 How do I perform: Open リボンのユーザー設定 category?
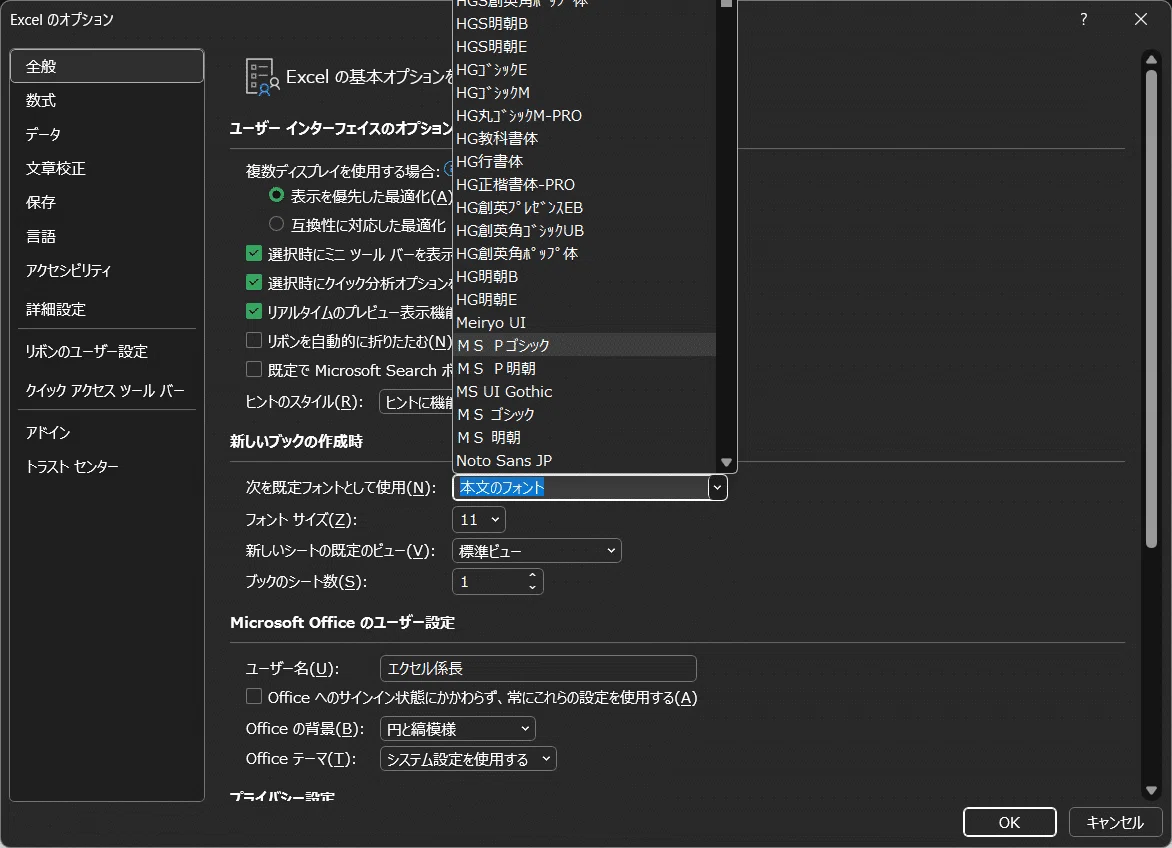tap(107, 351)
